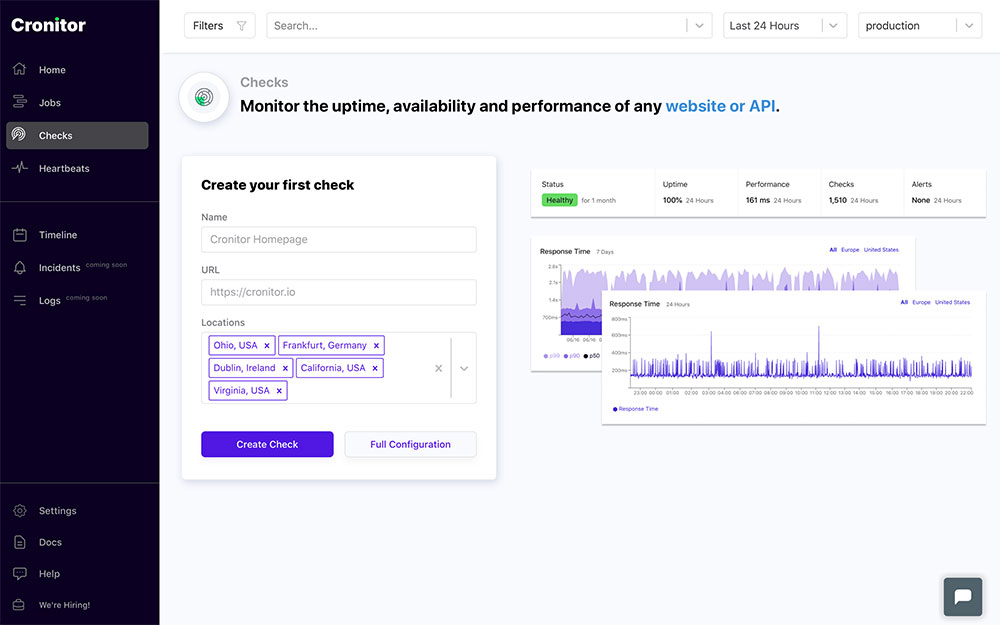Click the We're Hiring briefcase icon
Image resolution: width=1000 pixels, height=625 pixels.
tap(19, 605)
